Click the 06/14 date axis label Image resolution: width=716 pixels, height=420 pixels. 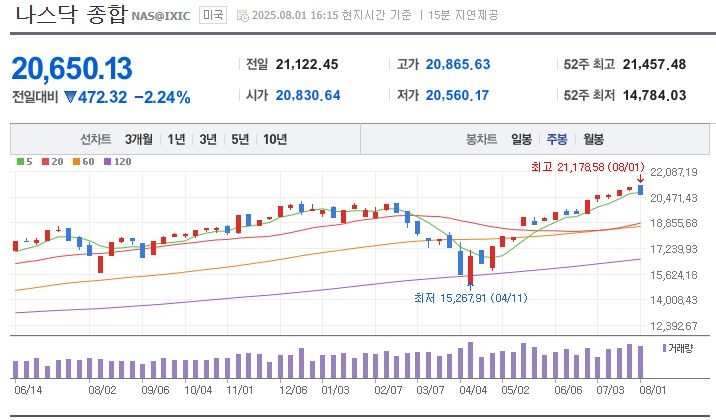pos(28,390)
